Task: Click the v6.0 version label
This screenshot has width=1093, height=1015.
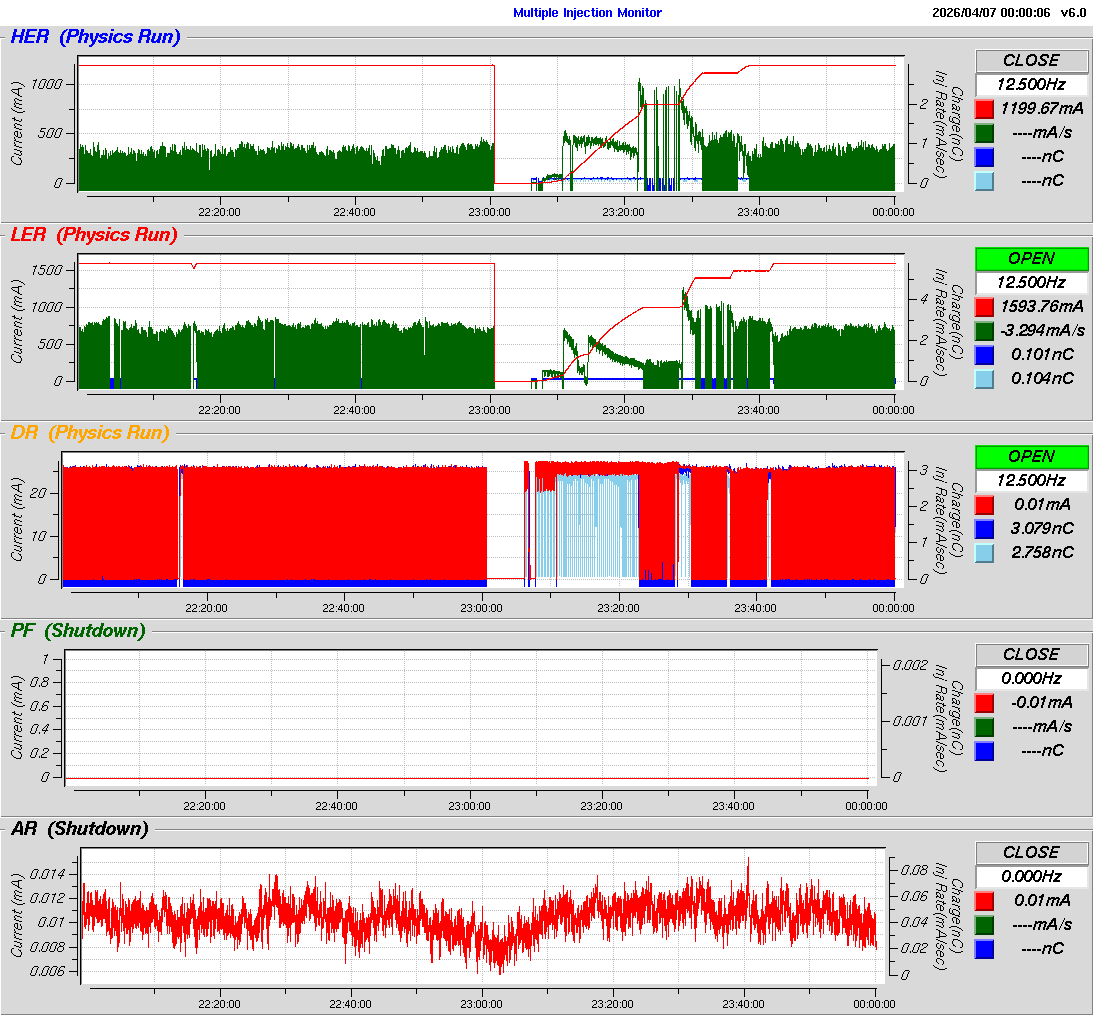Action: pyautogui.click(x=1073, y=13)
